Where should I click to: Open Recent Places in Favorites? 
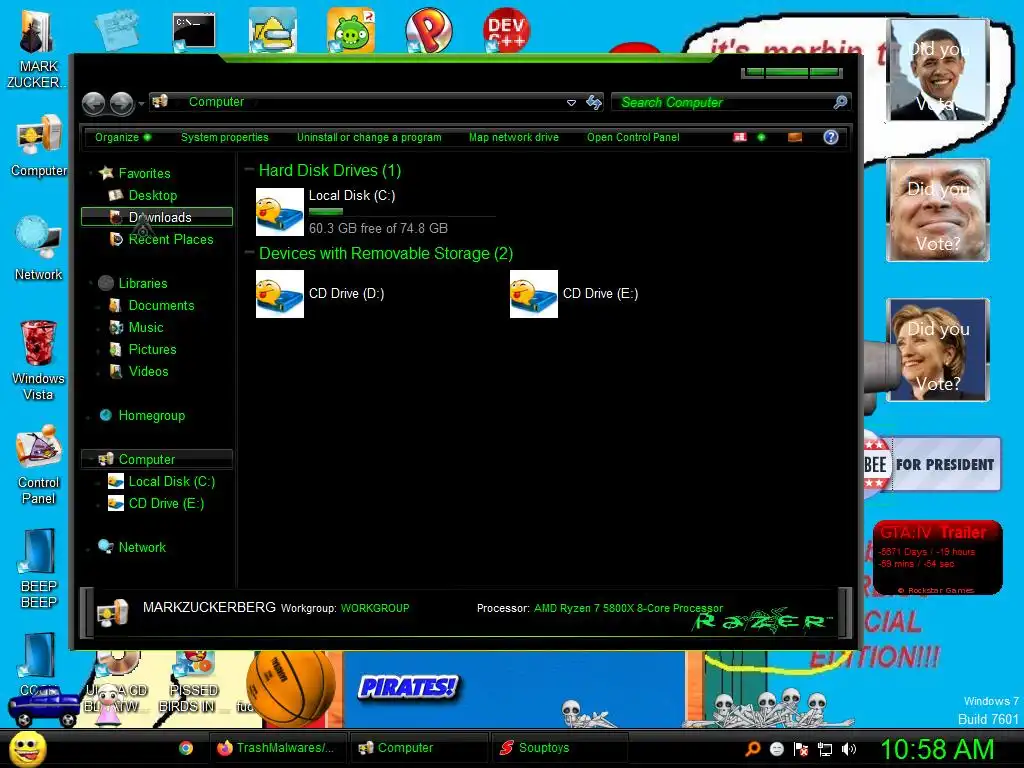tap(170, 240)
